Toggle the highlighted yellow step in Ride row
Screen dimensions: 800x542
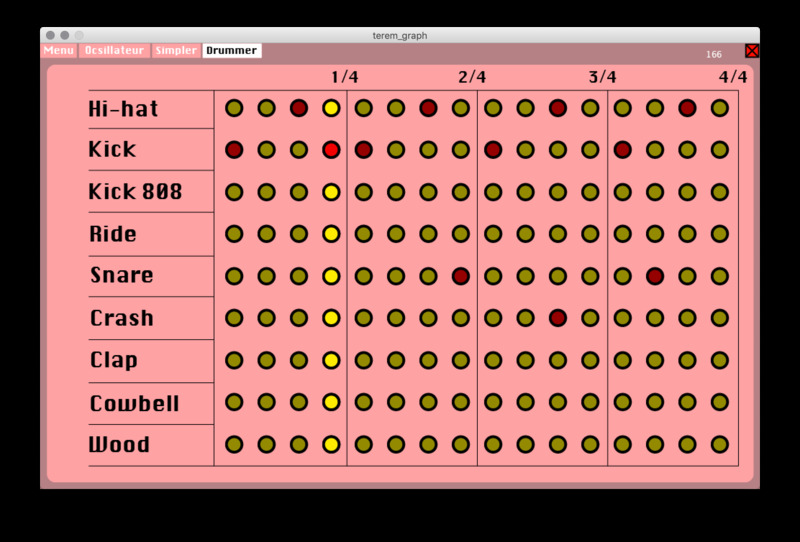coord(331,234)
